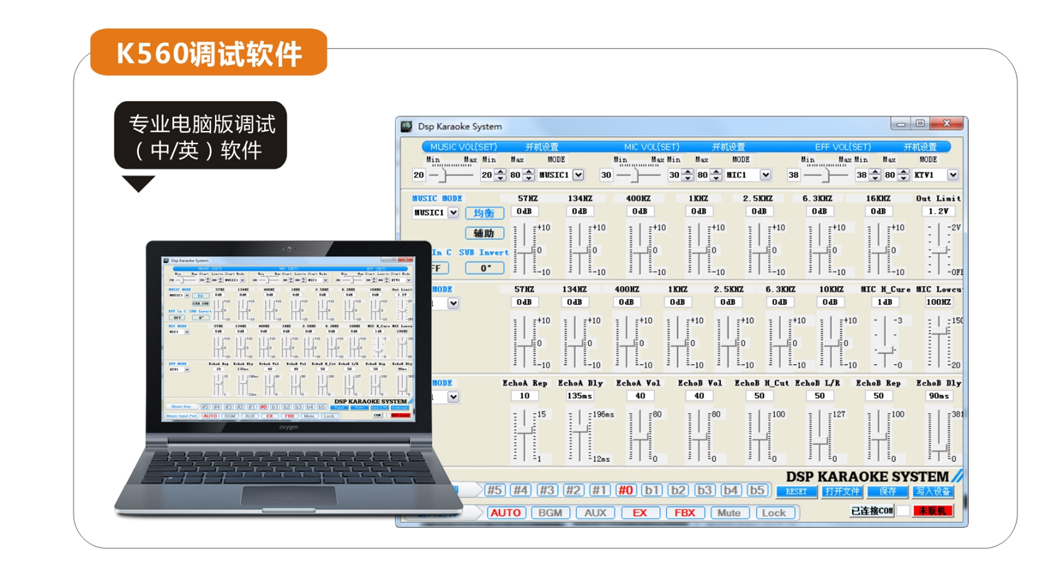Screen dimensions: 1058x564
Task: Open the MIC VOL mode dropdown showing MIC1
Action: tap(766, 175)
